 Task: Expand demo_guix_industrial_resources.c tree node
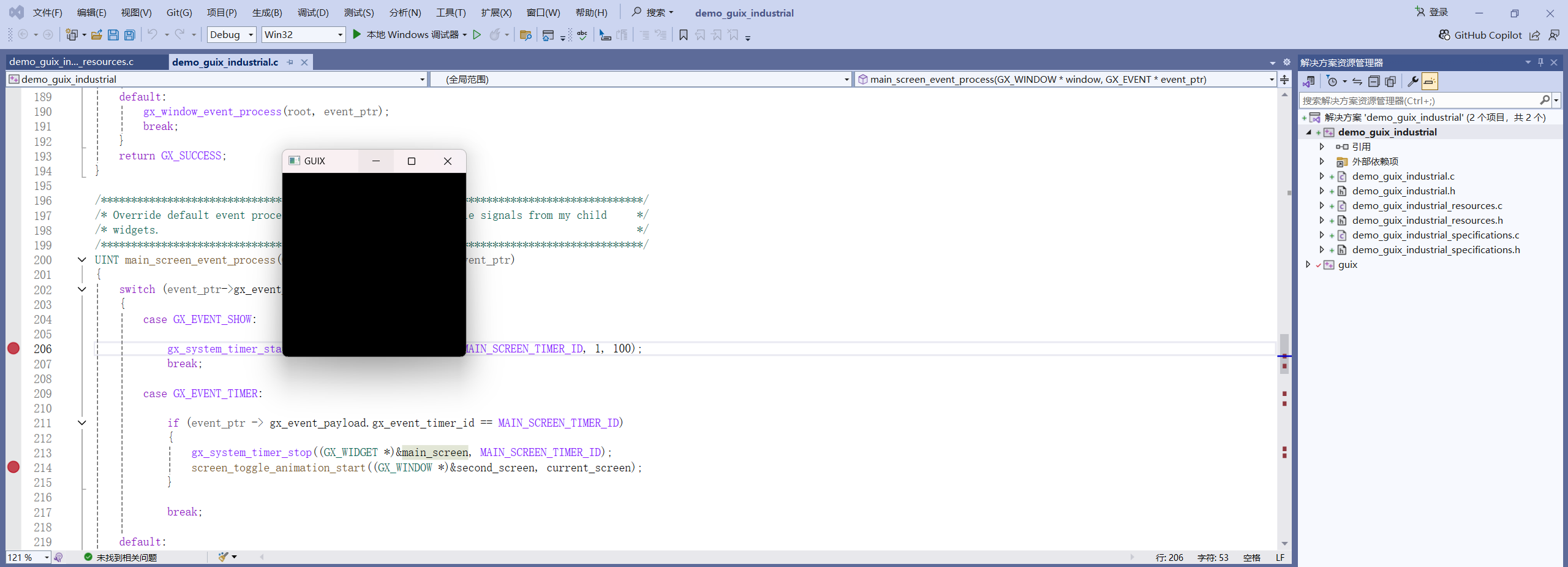[x=1322, y=205]
